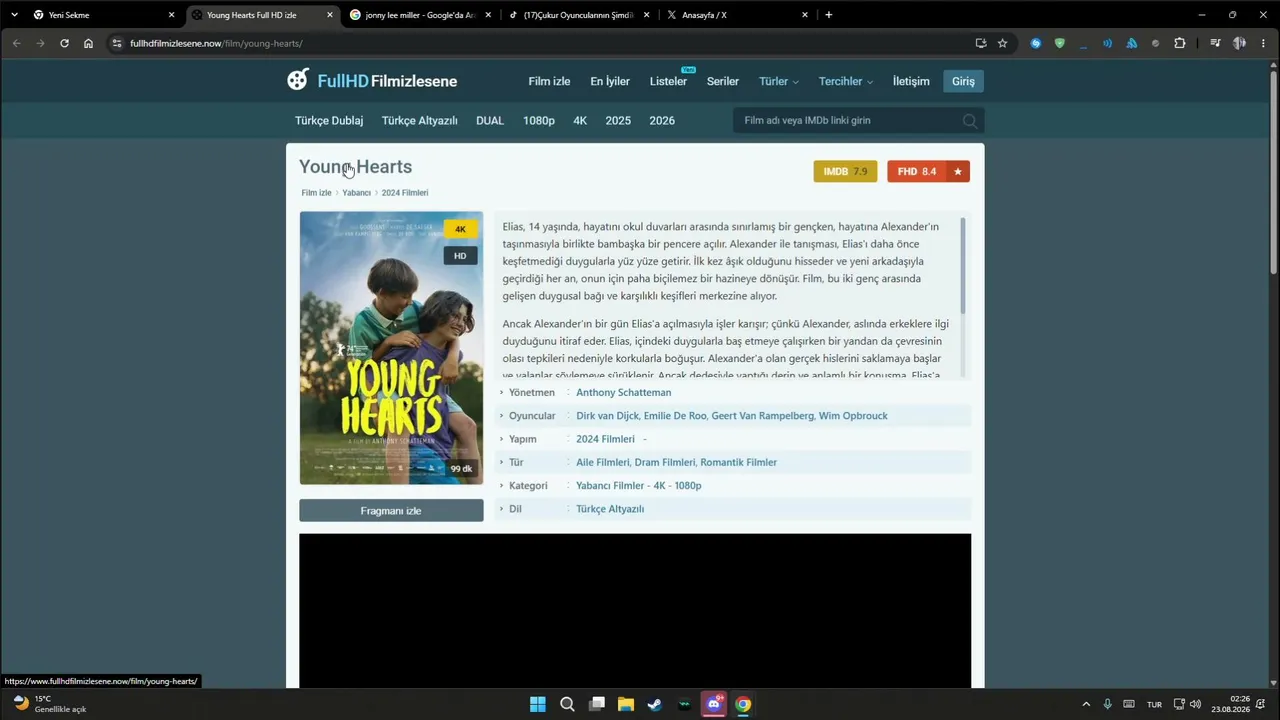Viewport: 1280px width, 720px height.
Task: Open the blue sound waves extension icon
Action: click(x=1108, y=43)
